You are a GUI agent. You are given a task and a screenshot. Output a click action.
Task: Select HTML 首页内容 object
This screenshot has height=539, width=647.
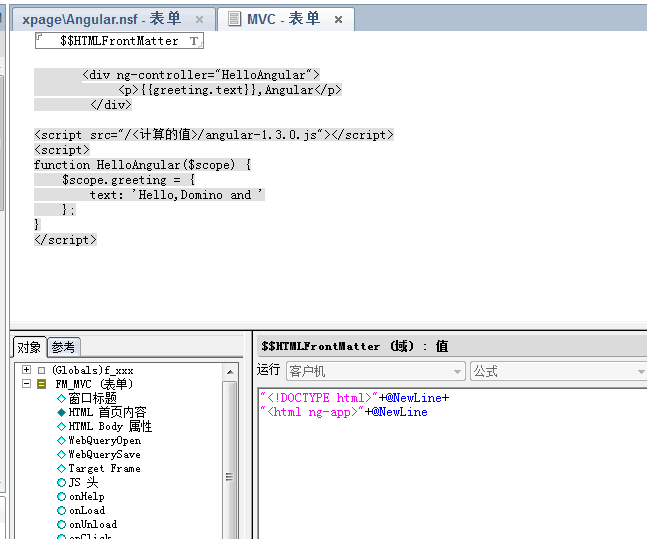tap(108, 412)
